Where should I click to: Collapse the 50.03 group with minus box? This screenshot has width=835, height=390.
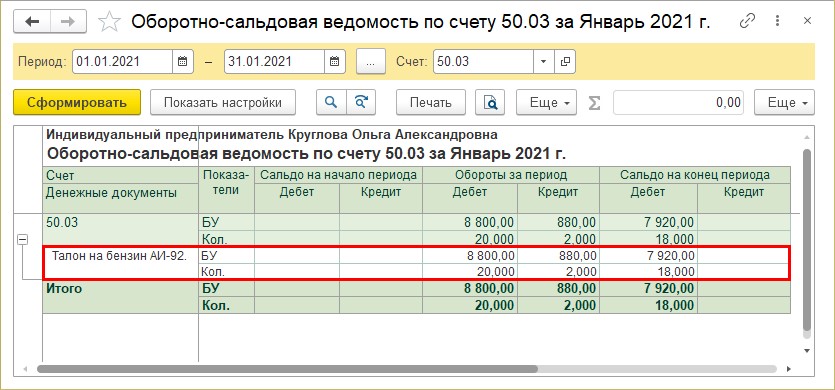[22, 240]
